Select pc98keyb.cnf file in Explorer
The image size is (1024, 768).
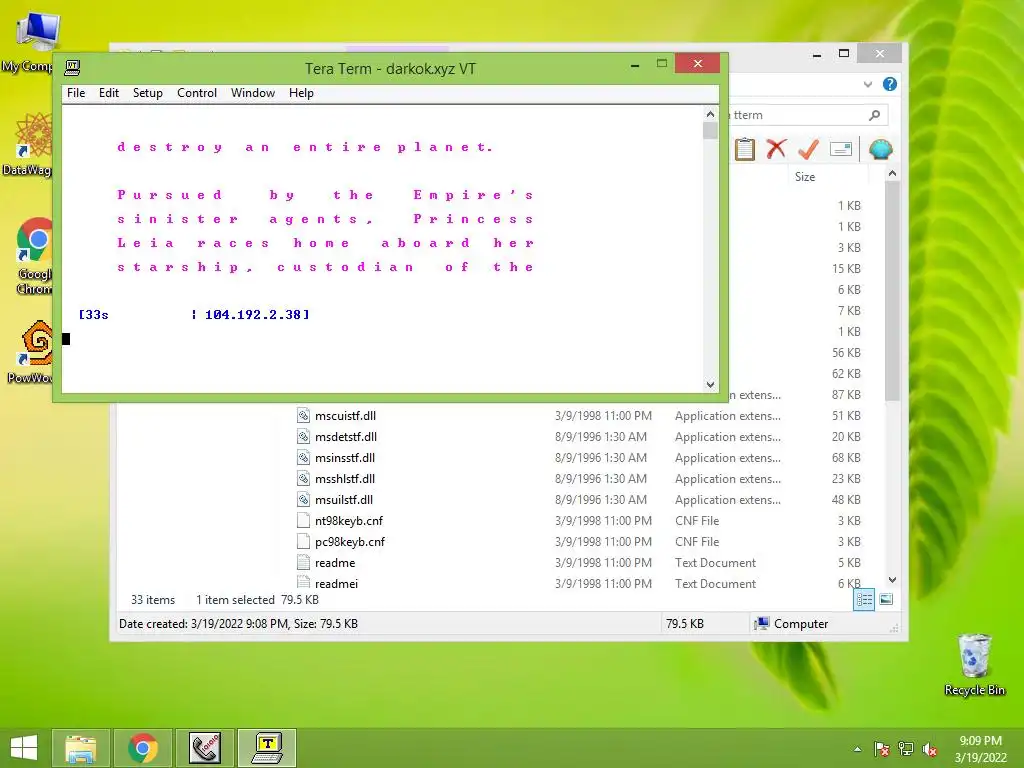coord(349,541)
